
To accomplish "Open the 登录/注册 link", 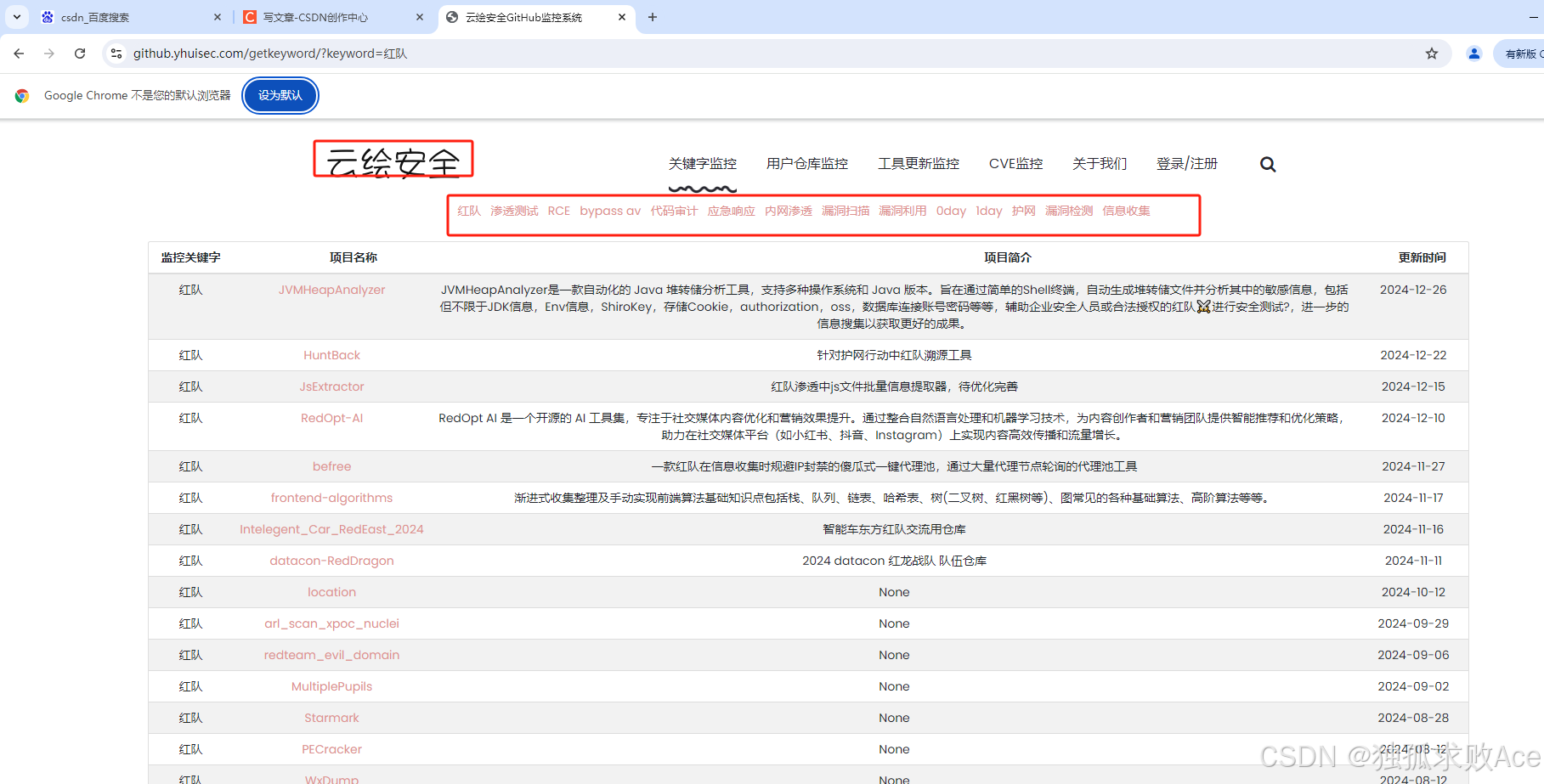I will click(x=1187, y=163).
